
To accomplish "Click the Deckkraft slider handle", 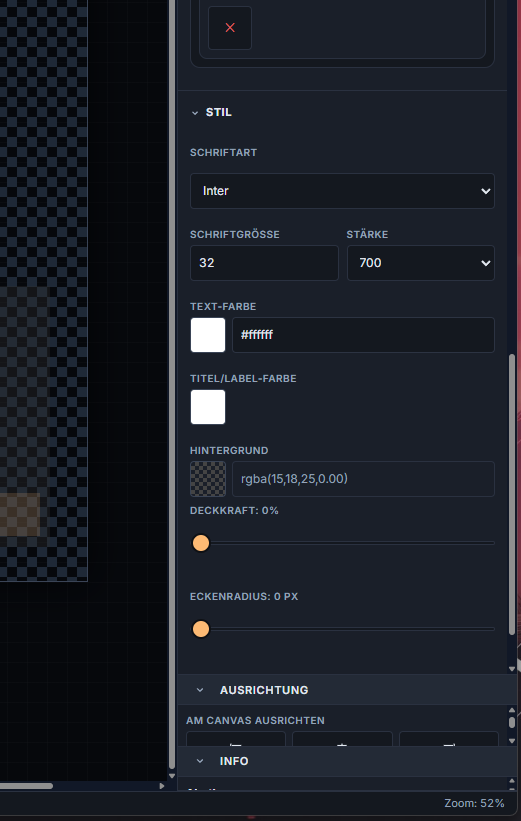I will (201, 543).
